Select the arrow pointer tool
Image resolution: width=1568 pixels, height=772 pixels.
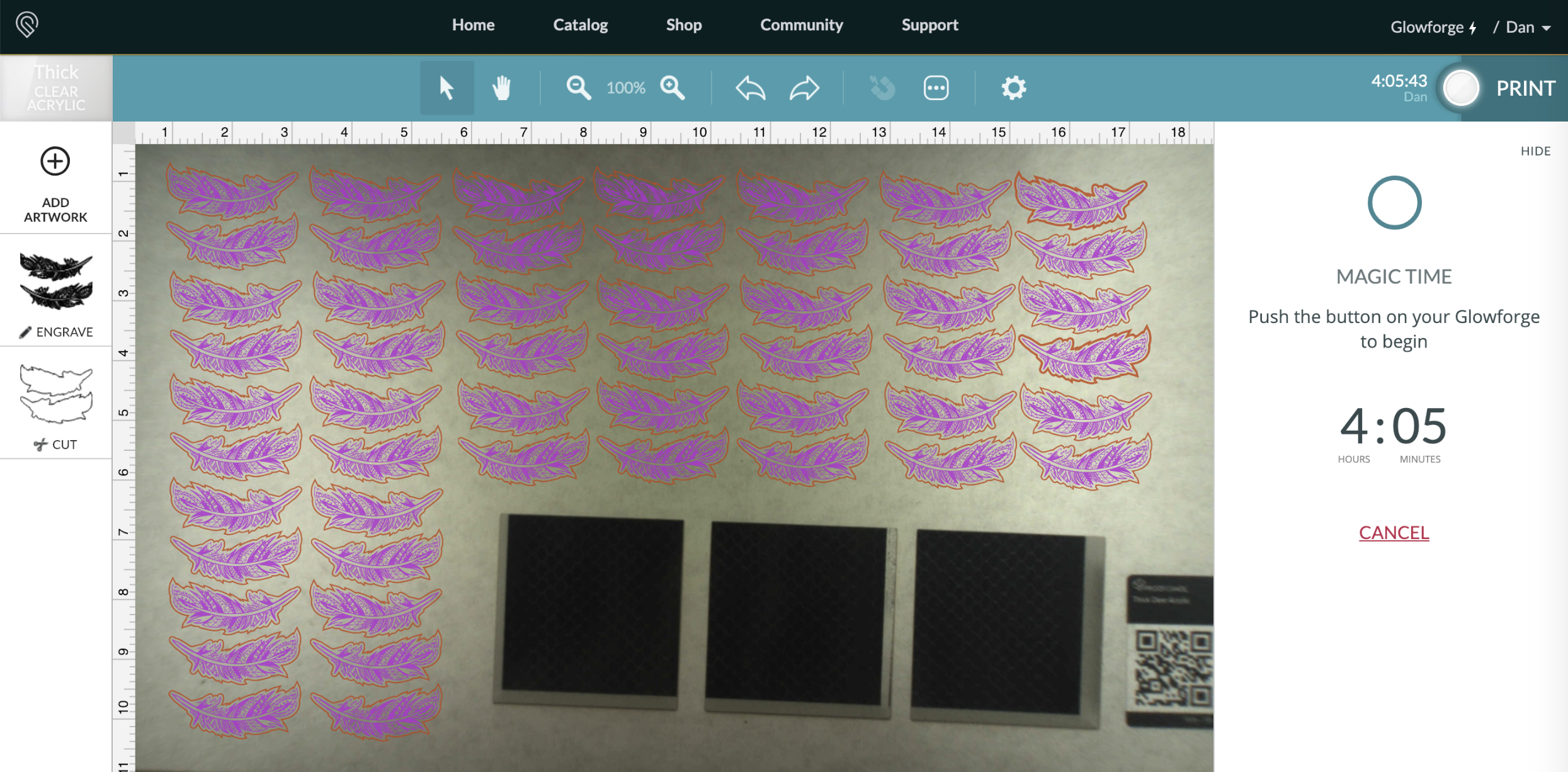click(446, 88)
